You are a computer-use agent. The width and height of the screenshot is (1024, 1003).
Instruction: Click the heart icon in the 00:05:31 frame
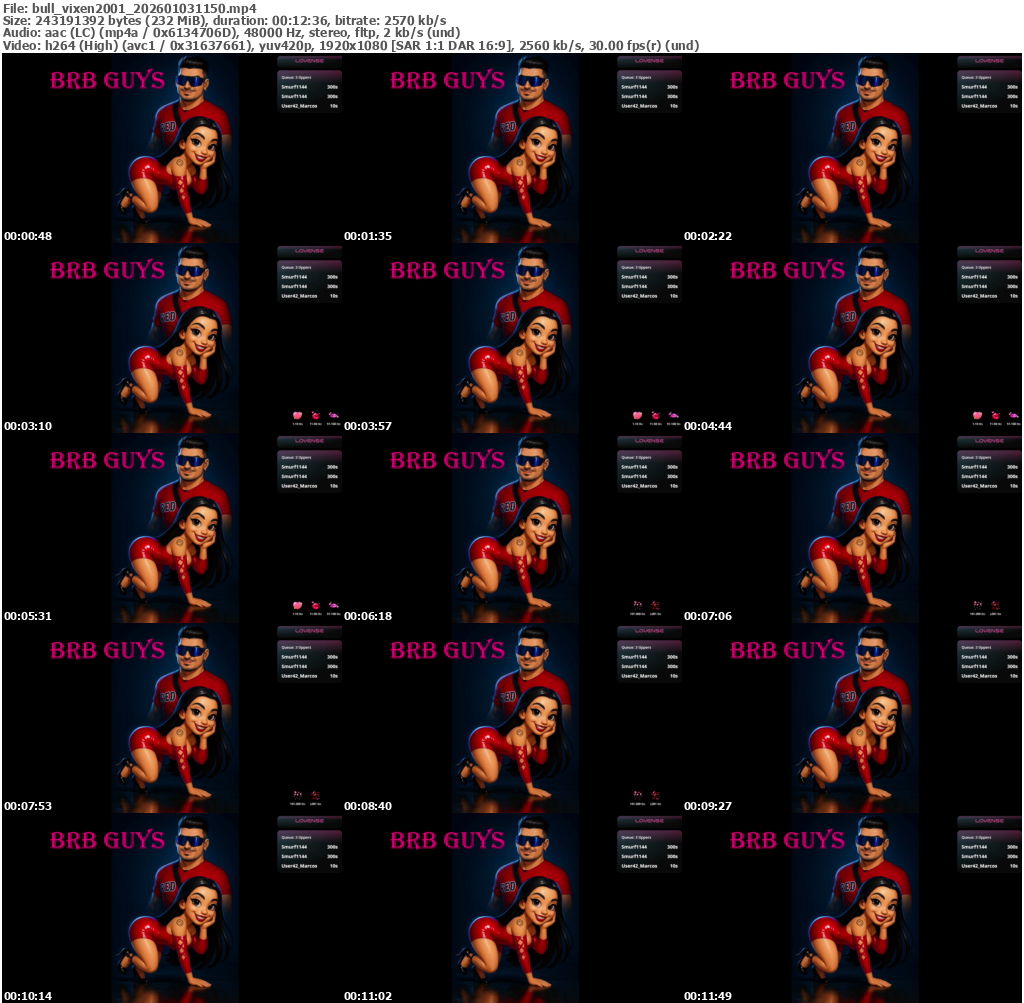297,605
